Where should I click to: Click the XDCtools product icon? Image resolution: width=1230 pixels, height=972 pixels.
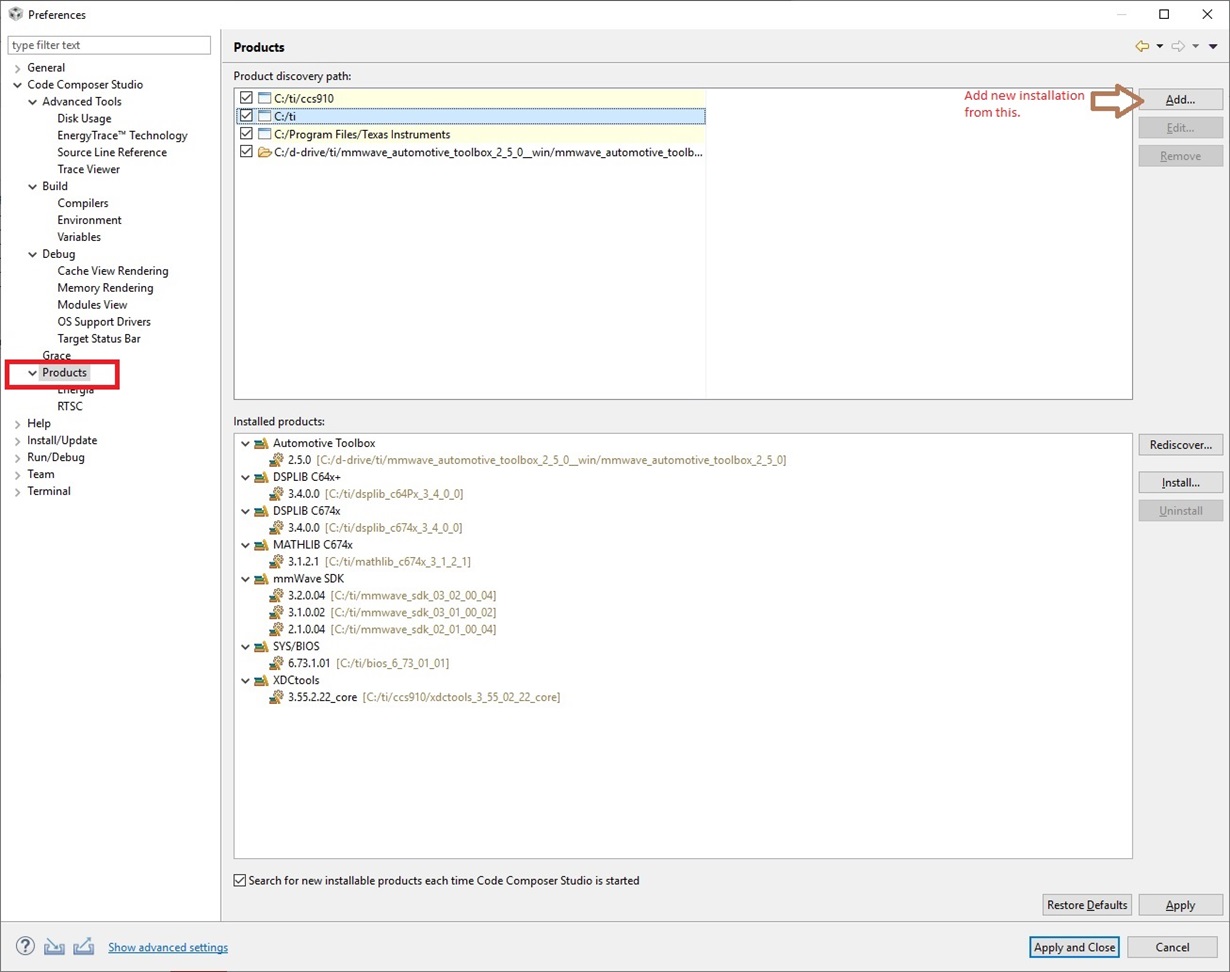pos(261,681)
